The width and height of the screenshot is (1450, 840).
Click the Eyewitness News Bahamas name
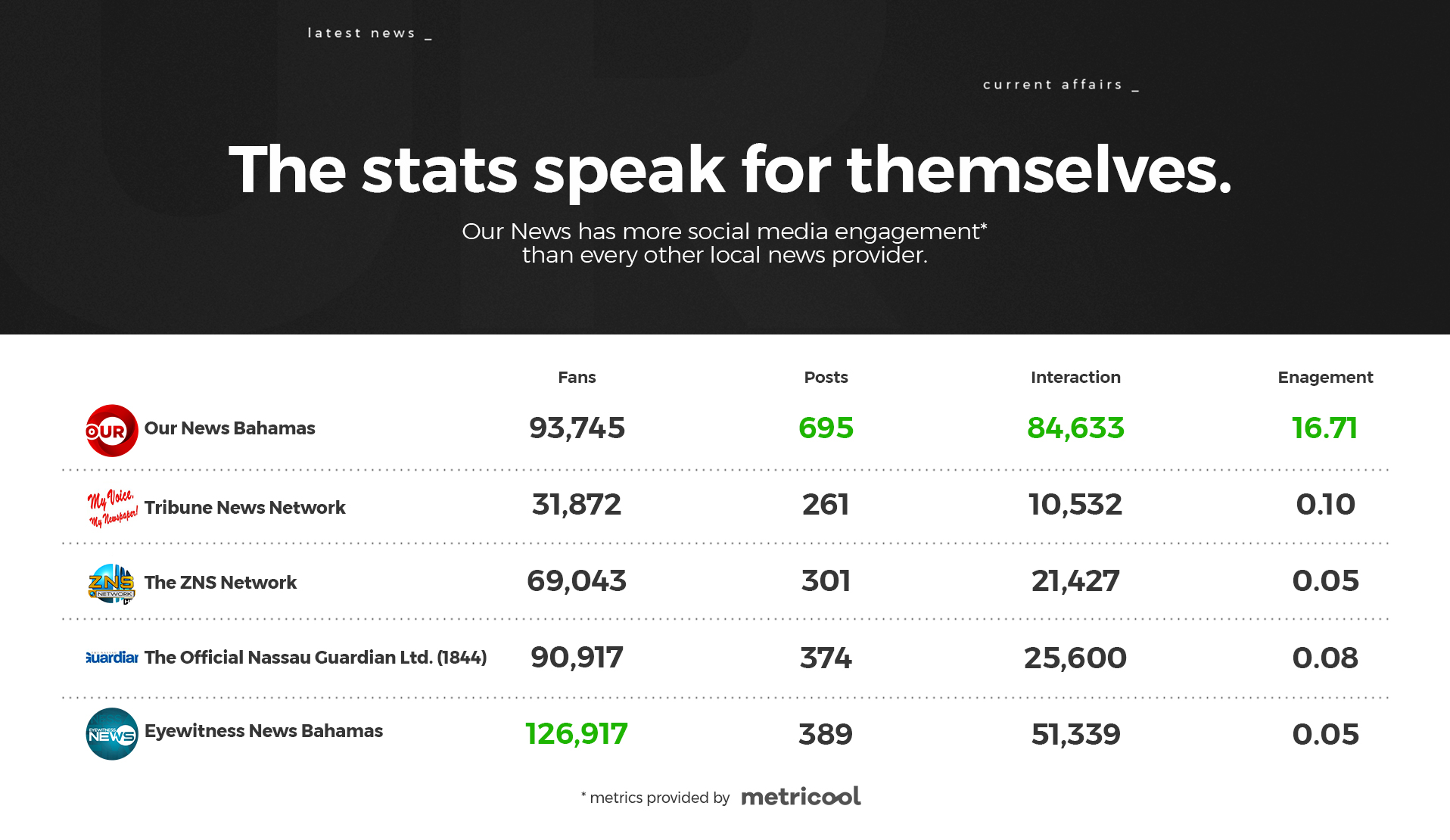coord(263,731)
